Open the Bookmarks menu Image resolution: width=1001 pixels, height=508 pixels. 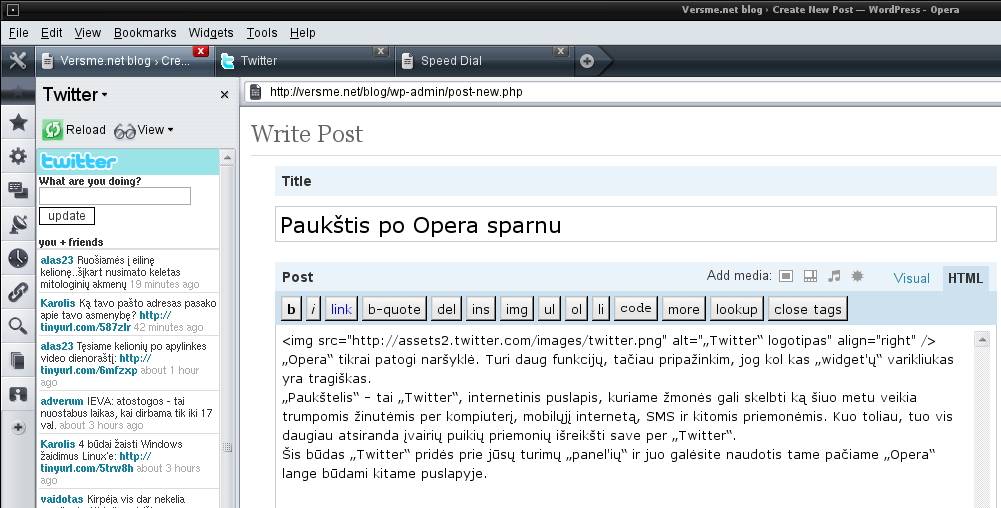(145, 33)
